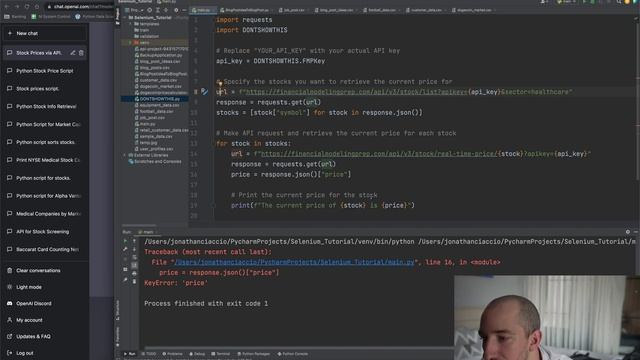Screen dimensions: 640x360
Task: Open My account in ChatGPT
Action: coord(44,320)
